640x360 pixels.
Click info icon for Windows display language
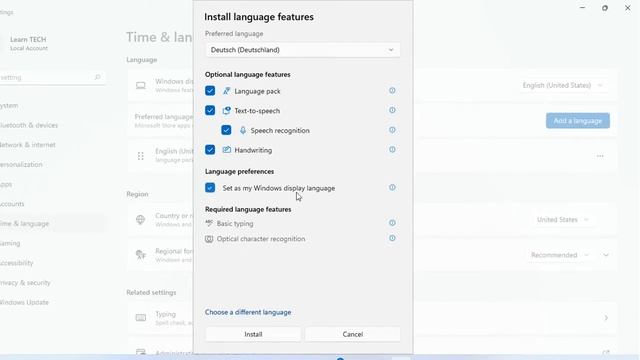tap(392, 188)
